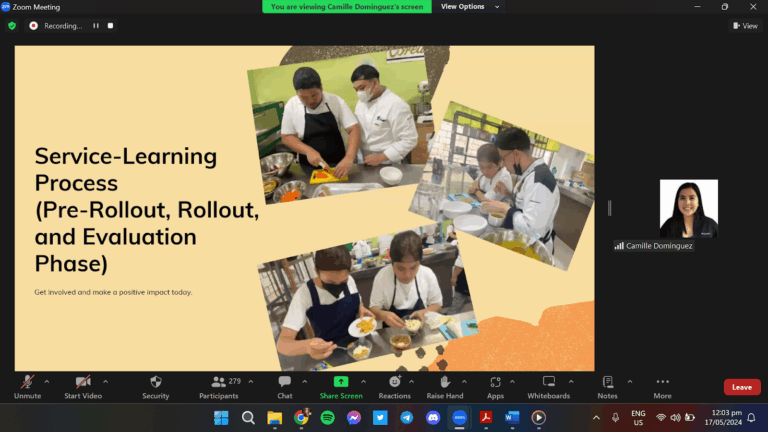This screenshot has width=768, height=432.
Task: Click the green Share Screen icon
Action: pos(340,381)
